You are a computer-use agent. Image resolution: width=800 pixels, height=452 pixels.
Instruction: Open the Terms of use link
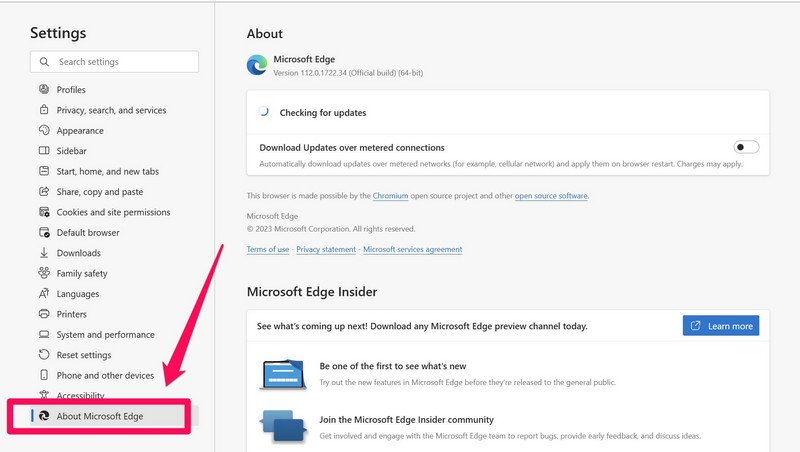coord(268,249)
